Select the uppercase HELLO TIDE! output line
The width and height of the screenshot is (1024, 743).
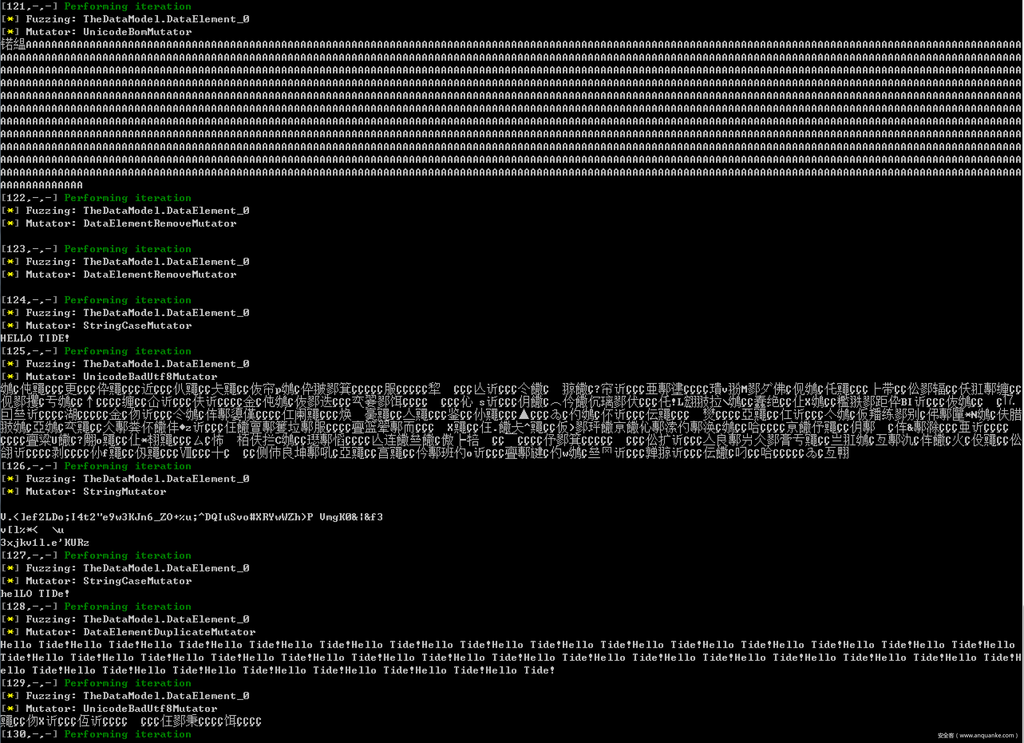pyautogui.click(x=37, y=338)
